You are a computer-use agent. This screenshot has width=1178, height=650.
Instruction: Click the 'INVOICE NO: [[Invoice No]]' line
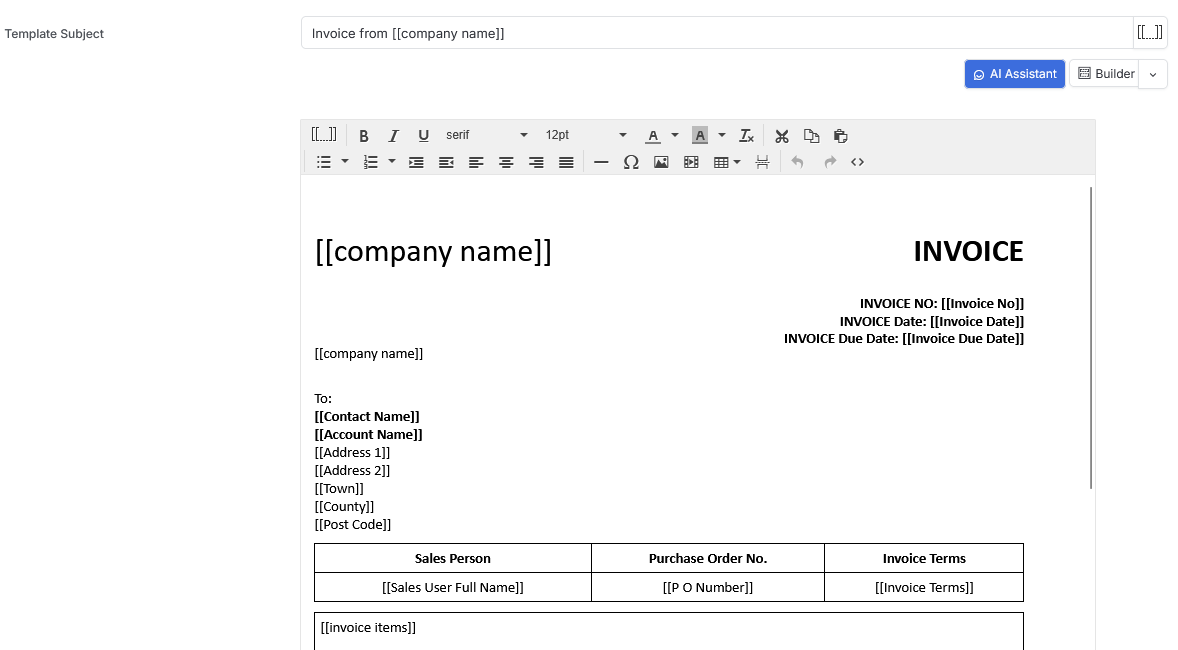942,304
